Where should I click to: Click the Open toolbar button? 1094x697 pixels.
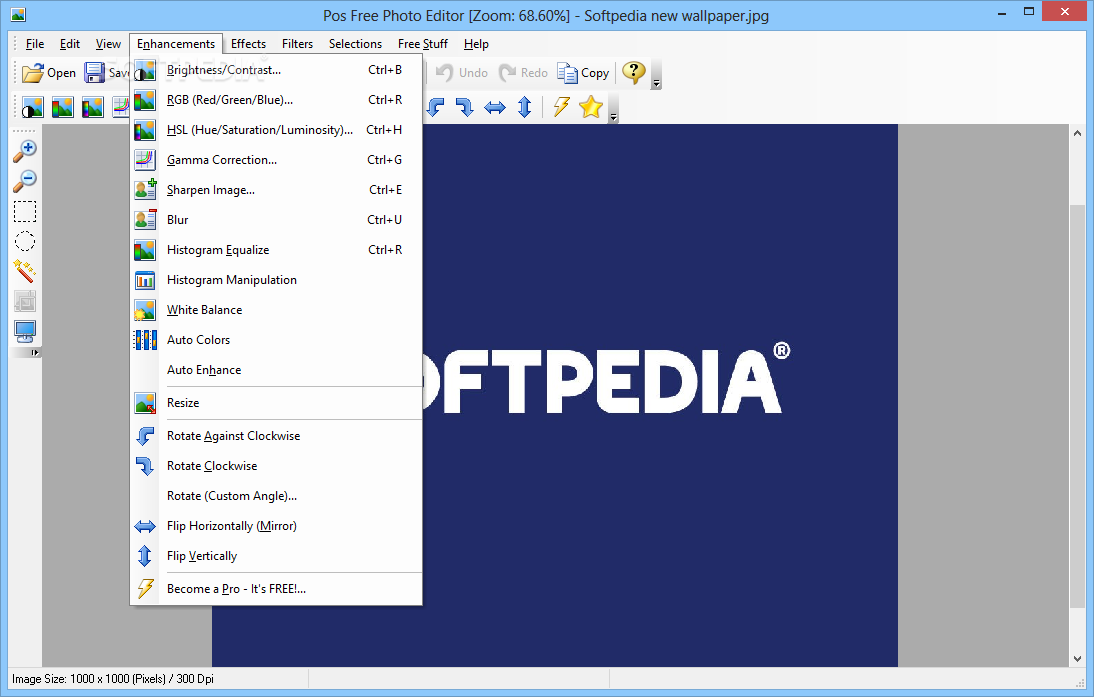pyautogui.click(x=49, y=73)
